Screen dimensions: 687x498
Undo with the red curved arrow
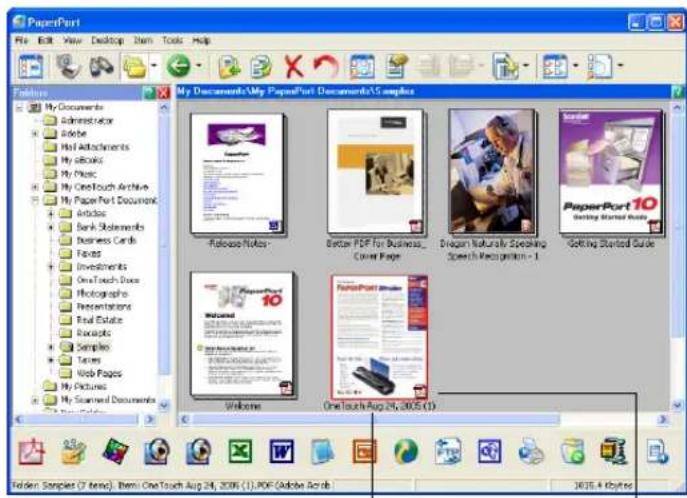(326, 67)
